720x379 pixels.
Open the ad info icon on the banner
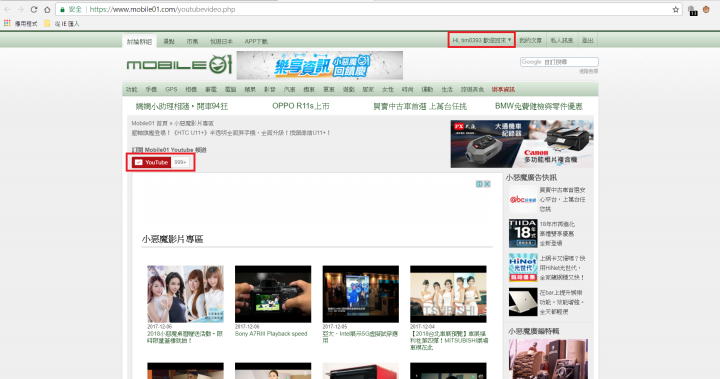click(x=479, y=184)
